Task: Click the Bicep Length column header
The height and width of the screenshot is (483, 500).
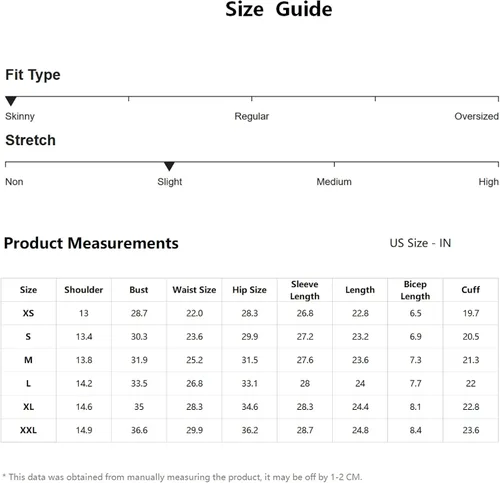Action: (x=415, y=290)
